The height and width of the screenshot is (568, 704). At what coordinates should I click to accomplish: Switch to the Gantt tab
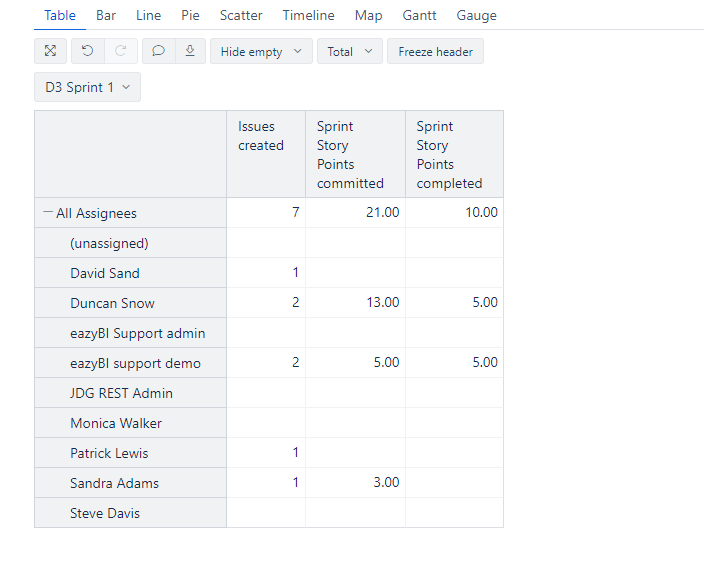click(419, 15)
